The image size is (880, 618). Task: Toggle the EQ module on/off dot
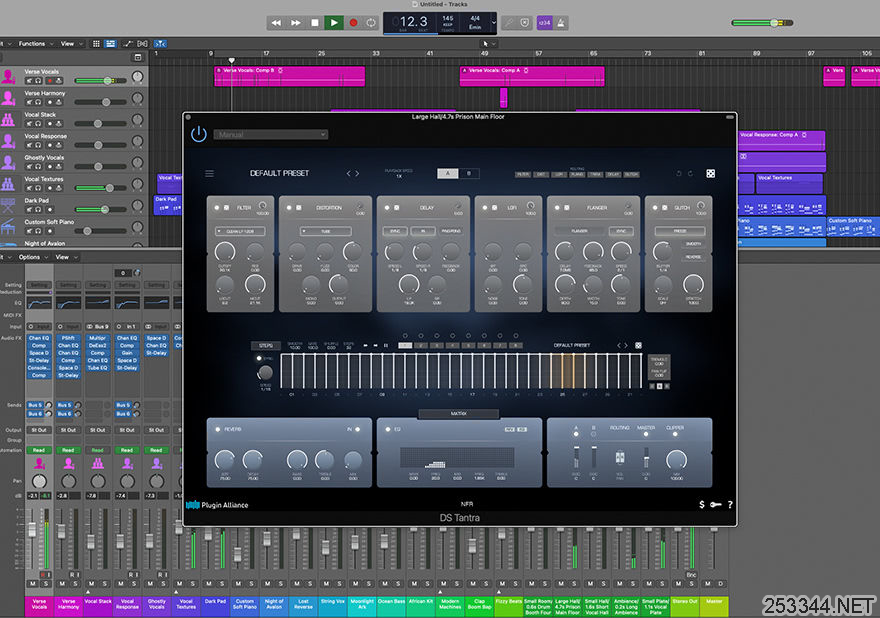point(388,429)
